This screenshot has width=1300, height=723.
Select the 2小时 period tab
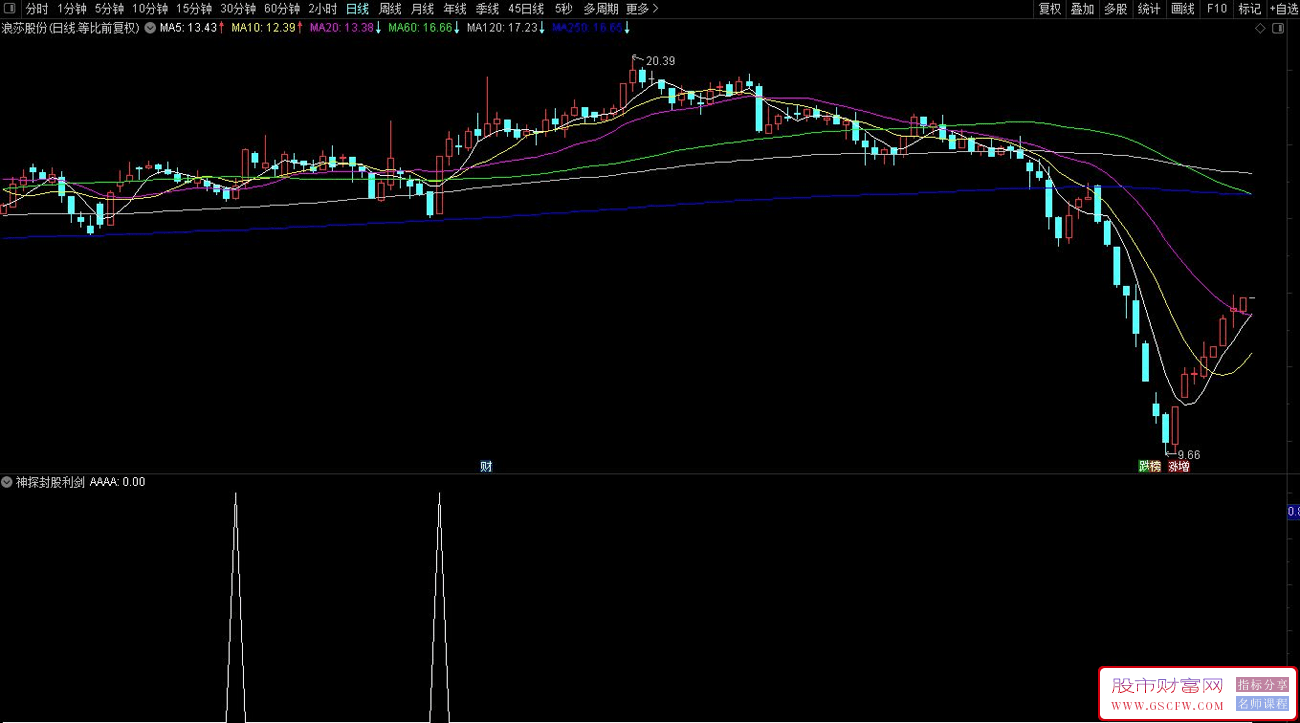coord(323,9)
